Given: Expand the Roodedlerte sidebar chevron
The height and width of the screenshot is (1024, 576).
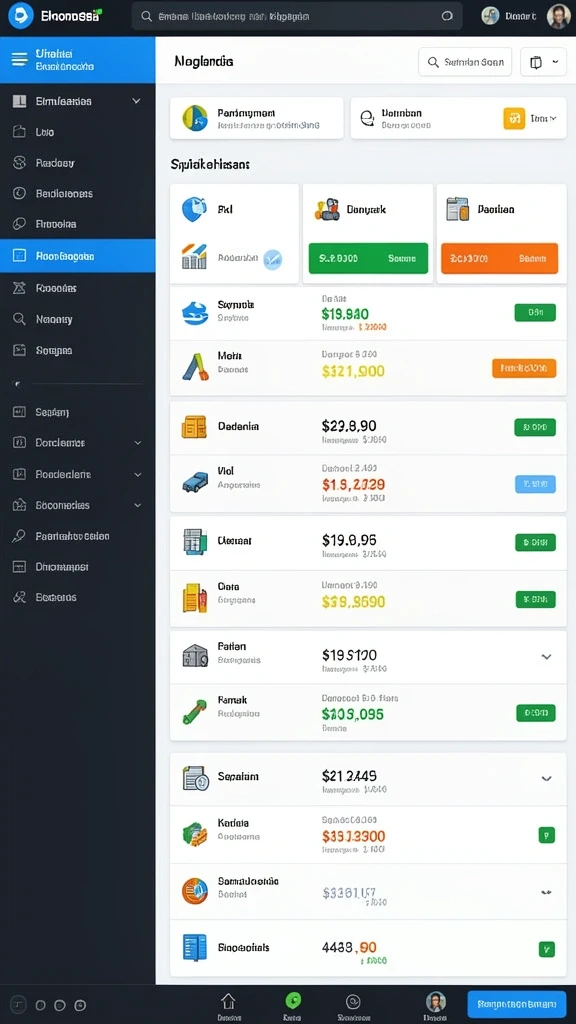Looking at the screenshot, I should [x=138, y=475].
